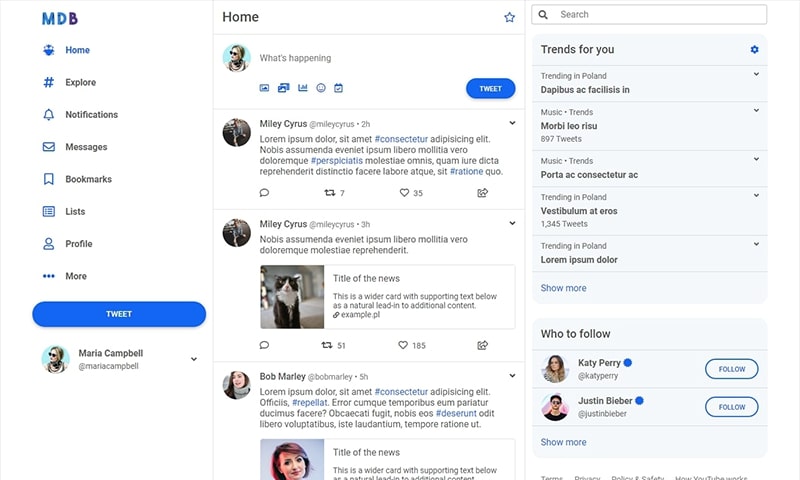Click reply icon on Miley Cyrus 3h tweet
The height and width of the screenshot is (480, 800).
pos(264,345)
